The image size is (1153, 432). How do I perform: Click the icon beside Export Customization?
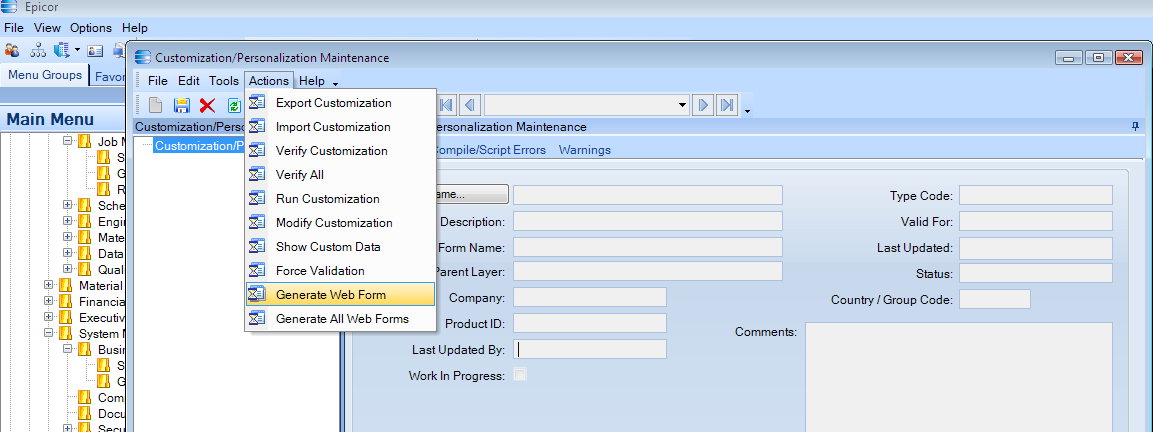coord(257,102)
